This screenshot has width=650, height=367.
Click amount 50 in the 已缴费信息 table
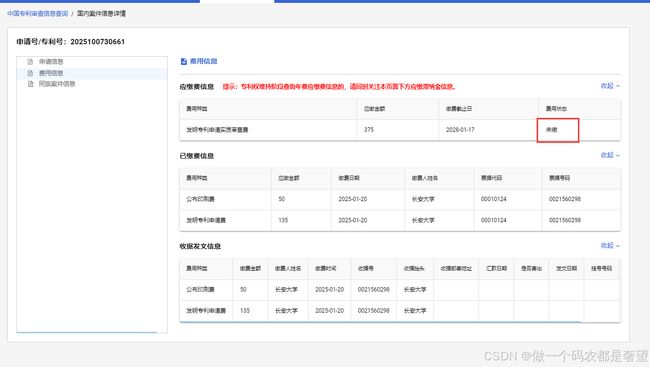281,199
